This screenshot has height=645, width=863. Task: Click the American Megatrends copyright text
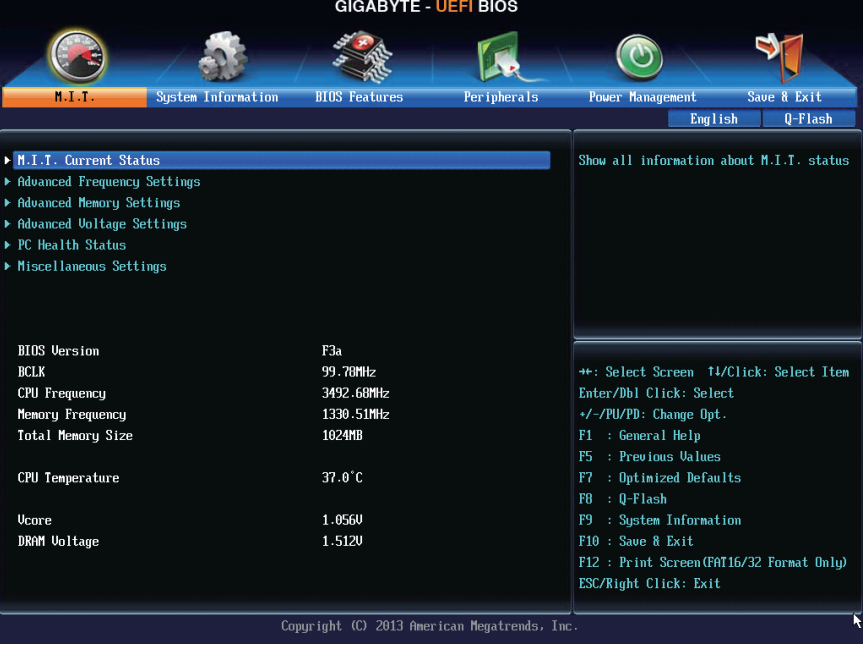[x=429, y=626]
